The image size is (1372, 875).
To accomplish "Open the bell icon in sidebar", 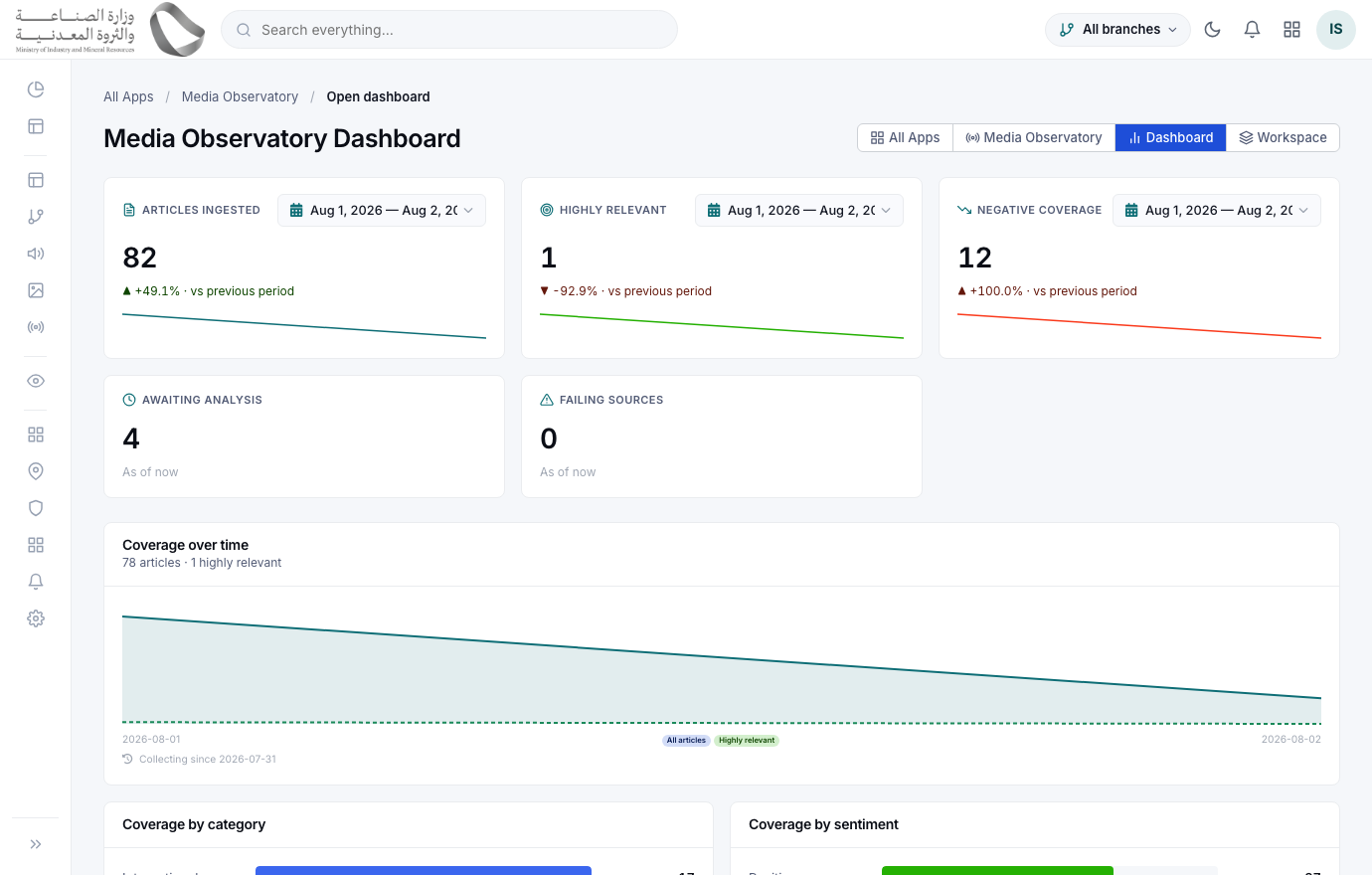I will pos(36,582).
